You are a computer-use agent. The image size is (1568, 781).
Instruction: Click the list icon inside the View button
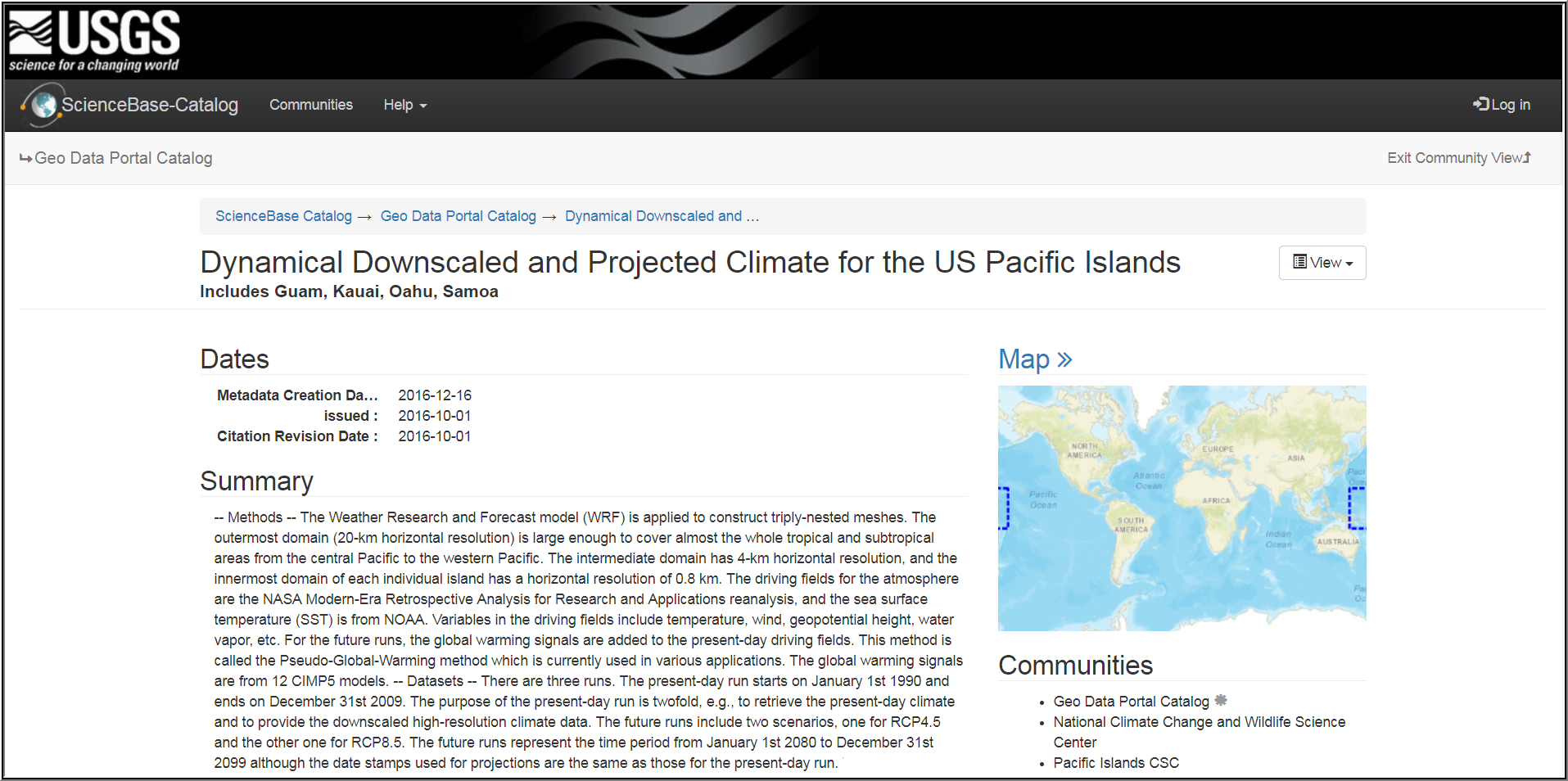pyautogui.click(x=1300, y=262)
